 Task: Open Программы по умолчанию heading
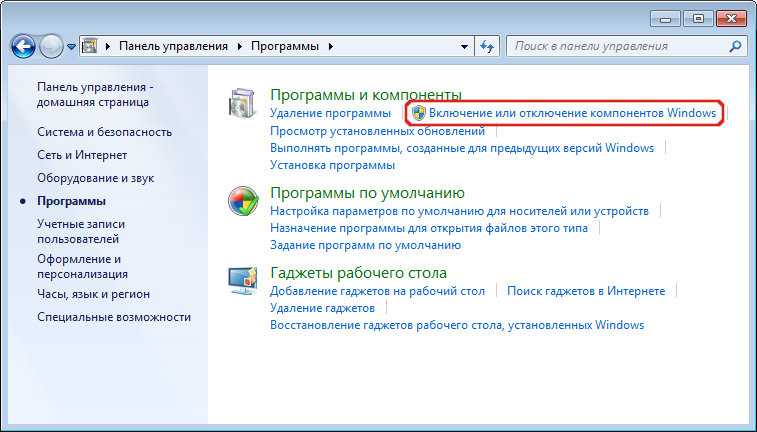click(367, 193)
